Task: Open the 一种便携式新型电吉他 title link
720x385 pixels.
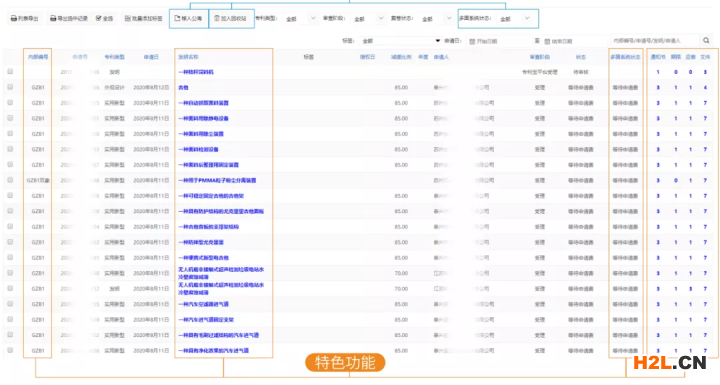Action: click(203, 258)
